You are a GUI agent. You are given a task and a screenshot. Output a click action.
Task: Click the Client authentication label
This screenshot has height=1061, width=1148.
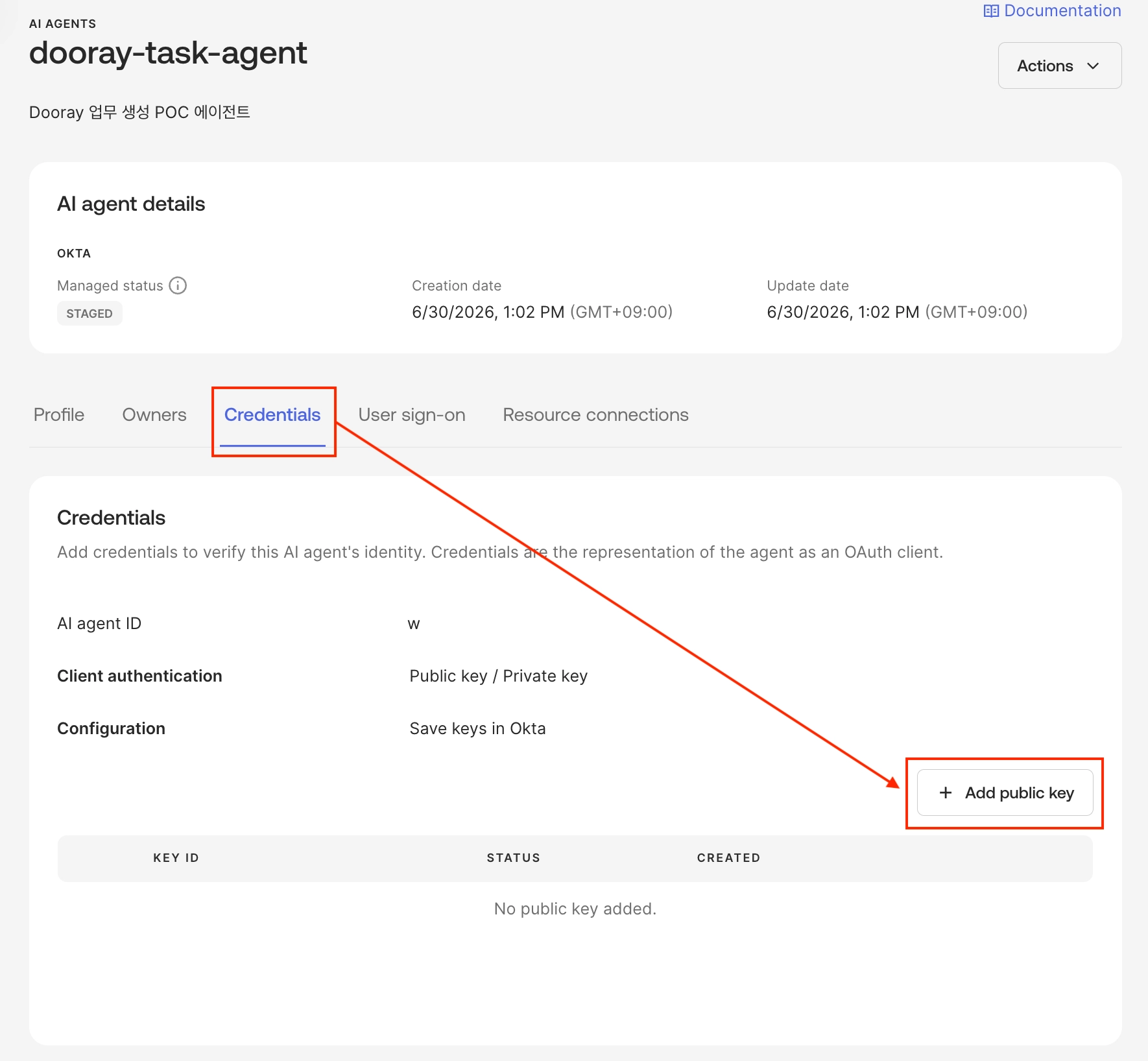coord(139,676)
